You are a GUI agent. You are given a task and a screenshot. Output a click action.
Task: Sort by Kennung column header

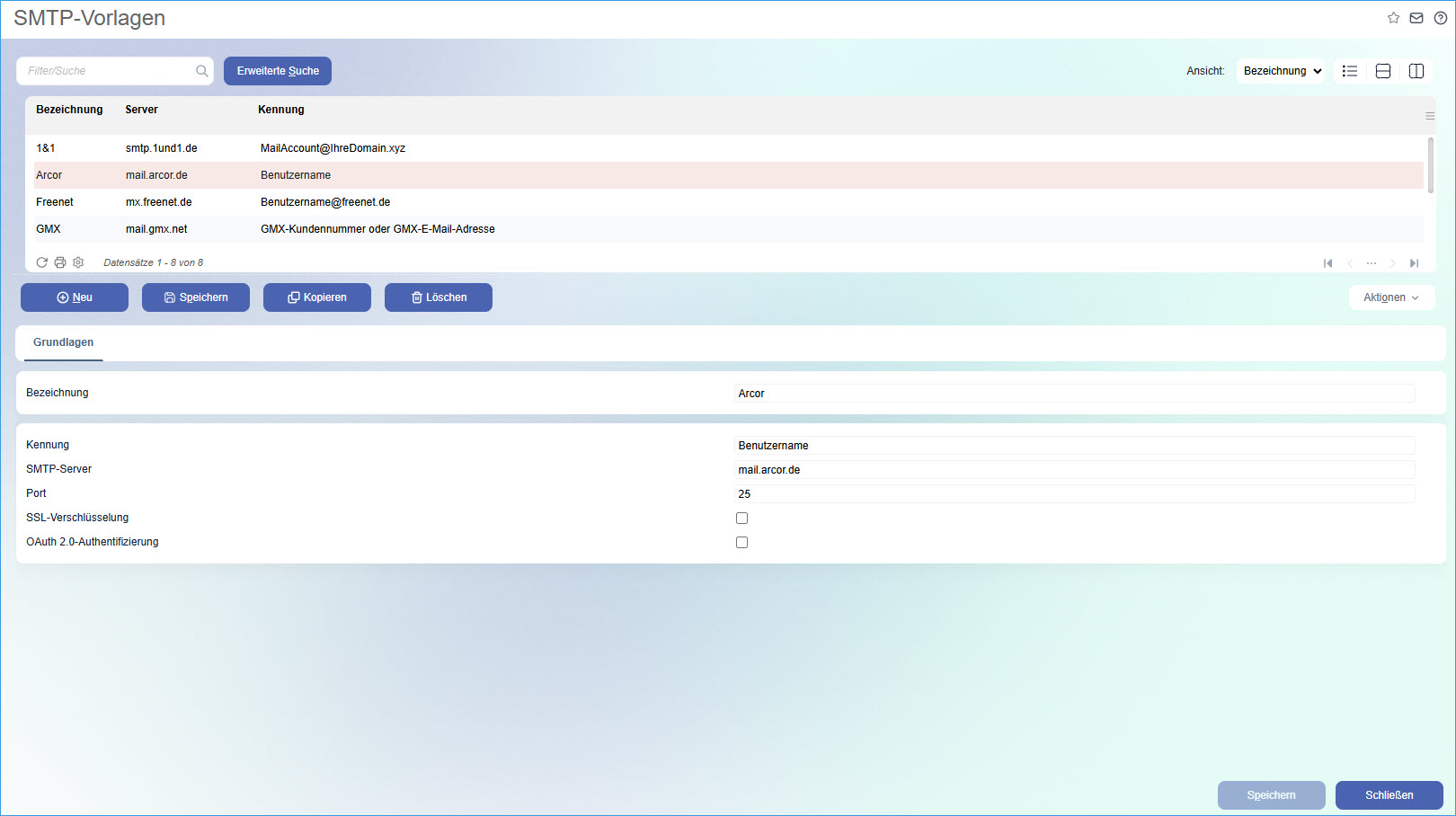[281, 110]
